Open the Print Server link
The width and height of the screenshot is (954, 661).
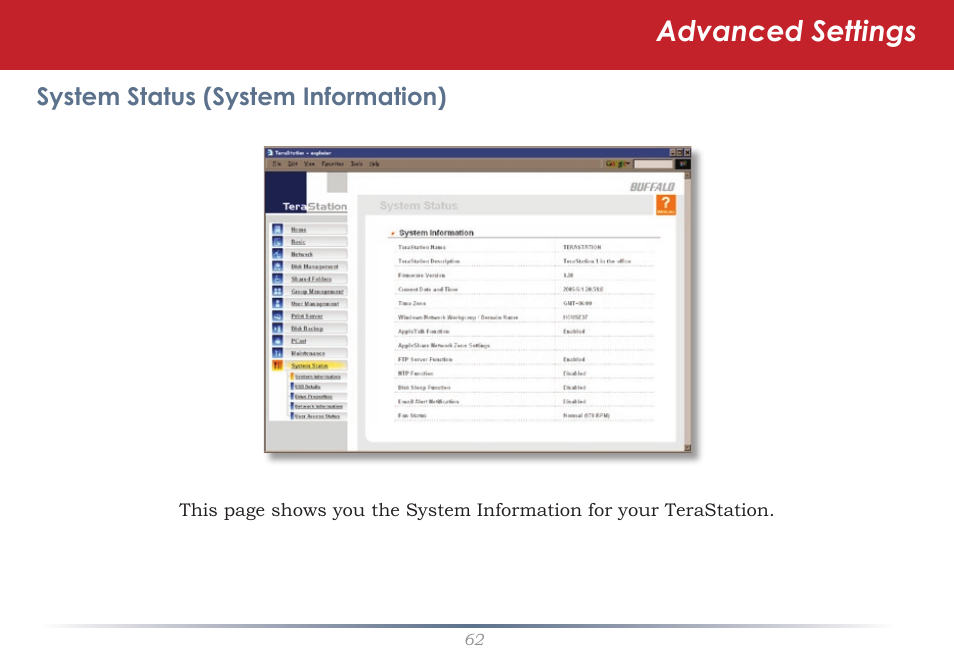[x=307, y=316]
